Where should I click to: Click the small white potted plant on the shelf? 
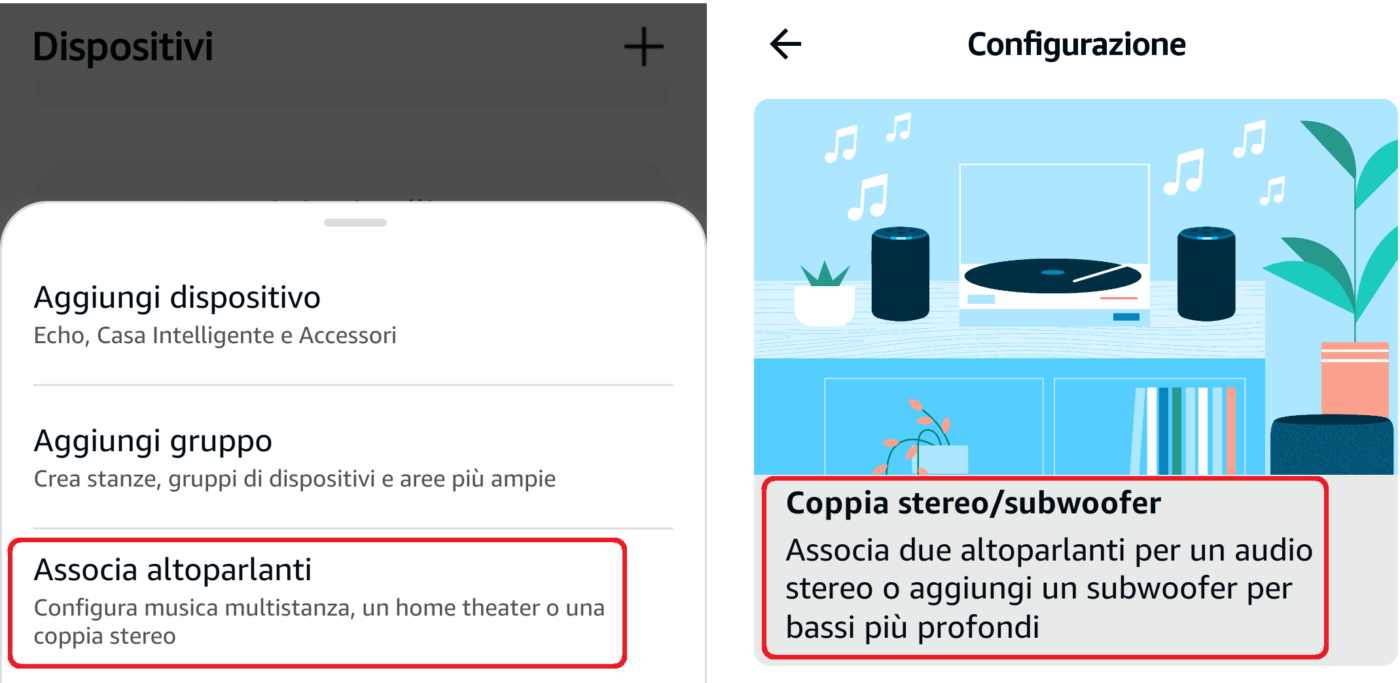(x=824, y=293)
